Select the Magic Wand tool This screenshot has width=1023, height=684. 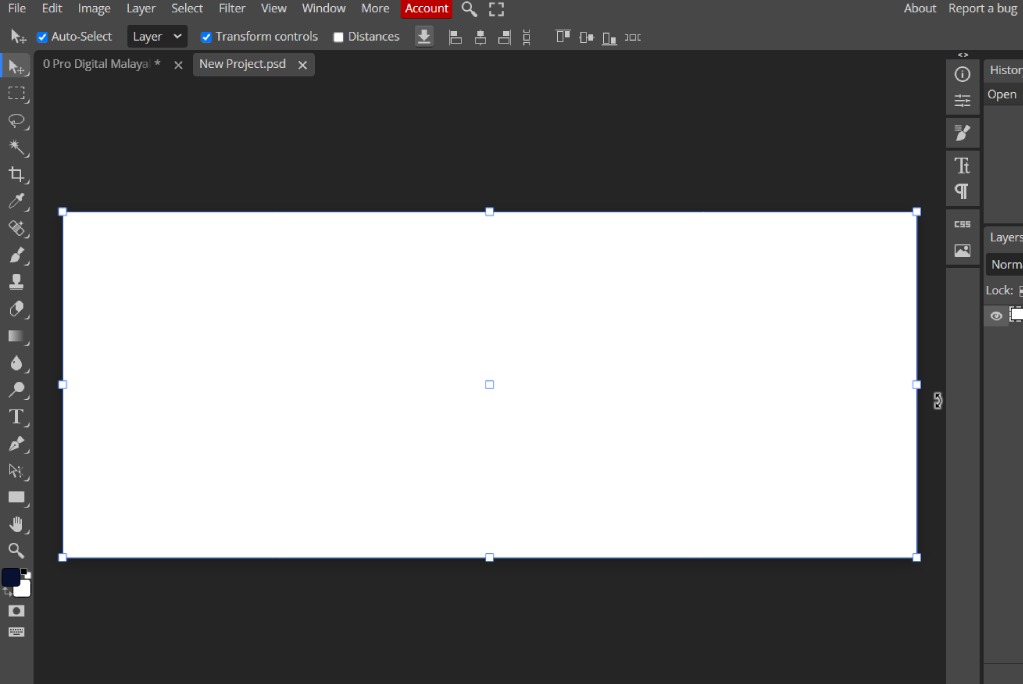(16, 148)
